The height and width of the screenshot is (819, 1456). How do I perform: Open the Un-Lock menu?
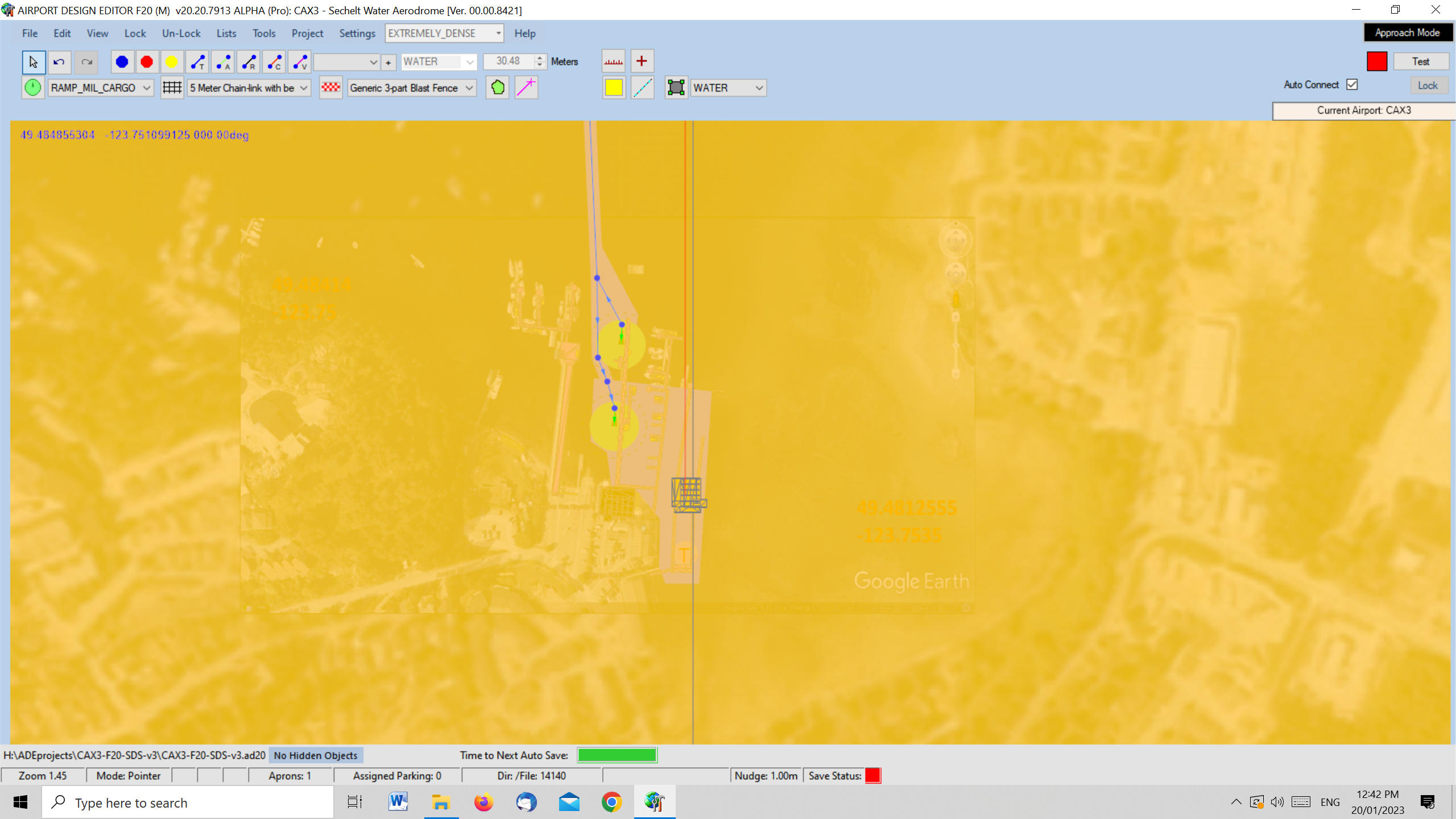[x=181, y=34]
